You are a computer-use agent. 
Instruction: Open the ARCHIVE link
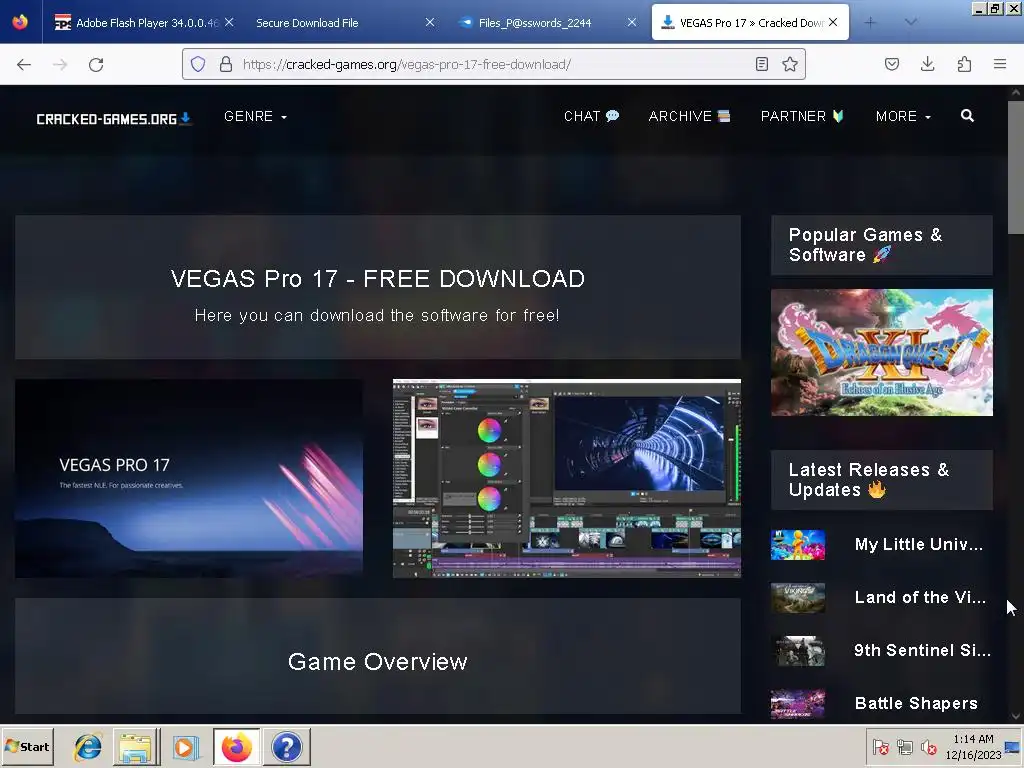(689, 116)
